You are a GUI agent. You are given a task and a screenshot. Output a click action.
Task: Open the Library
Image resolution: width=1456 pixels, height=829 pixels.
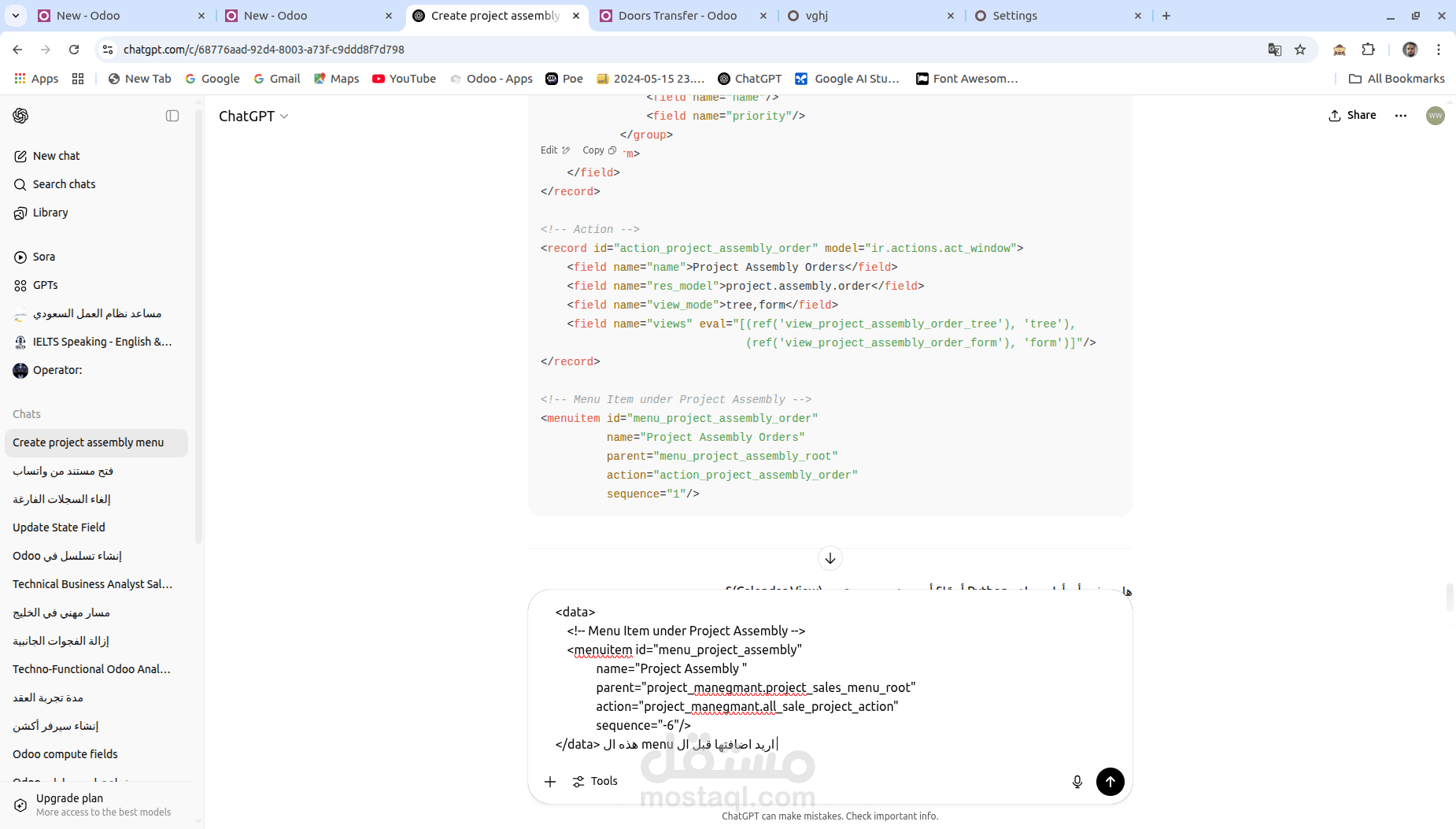pyautogui.click(x=96, y=213)
